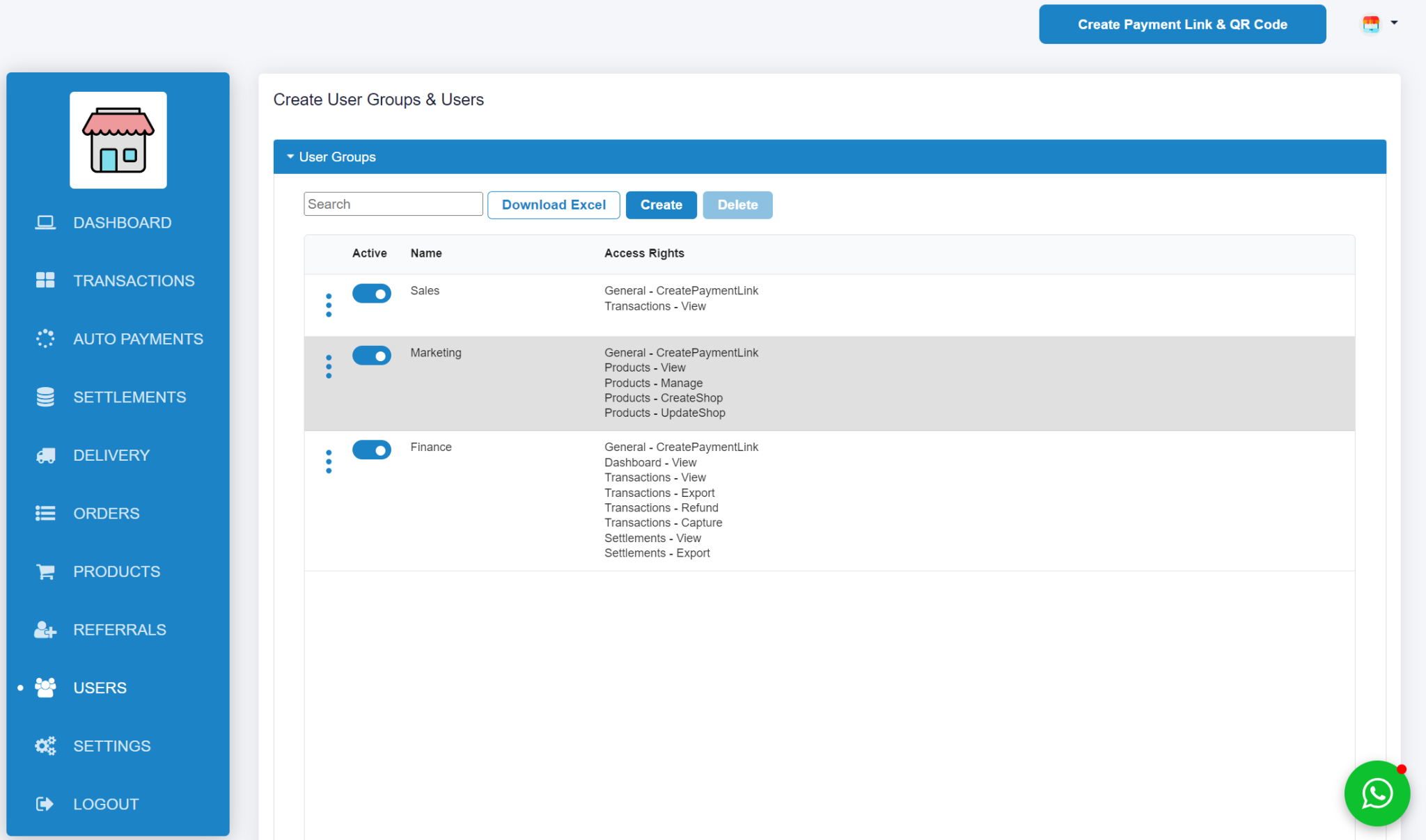Click the Products shopping cart icon

[45, 571]
